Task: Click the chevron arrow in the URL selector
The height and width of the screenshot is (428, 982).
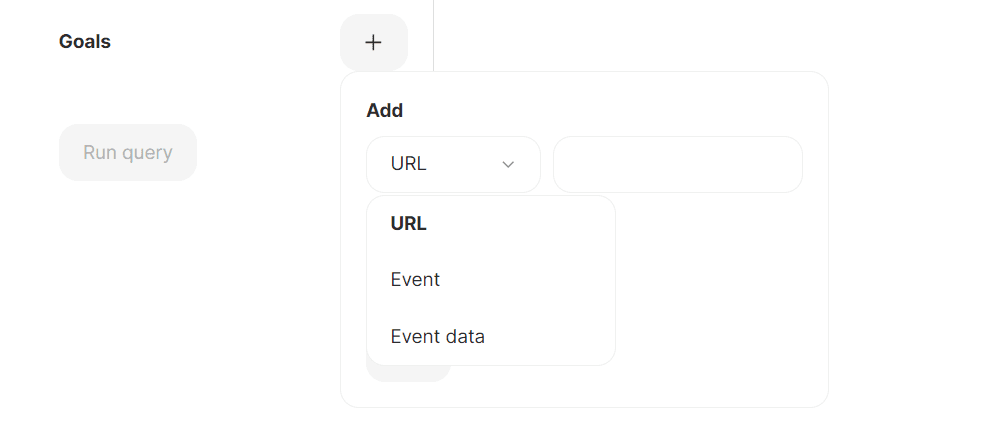Action: [x=508, y=164]
